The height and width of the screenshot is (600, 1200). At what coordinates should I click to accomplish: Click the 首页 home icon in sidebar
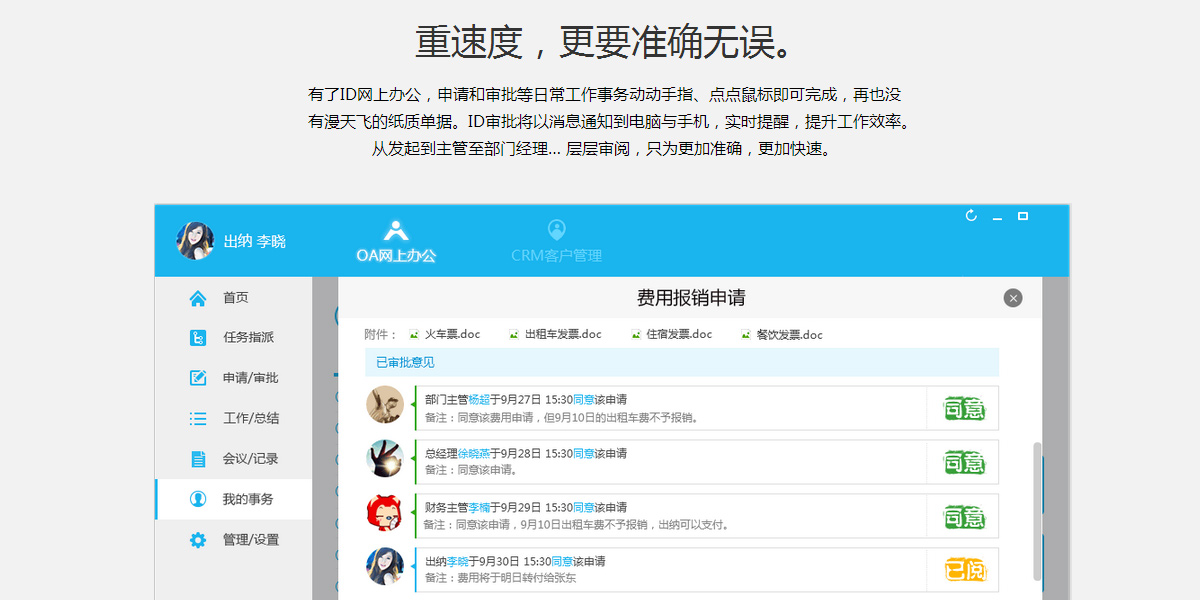[x=198, y=298]
